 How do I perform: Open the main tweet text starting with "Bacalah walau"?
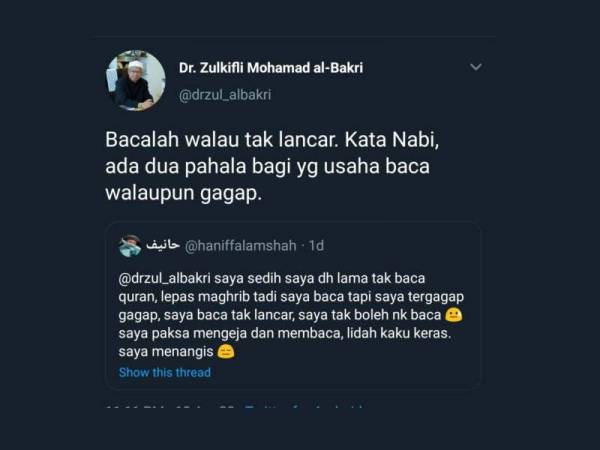(x=272, y=166)
